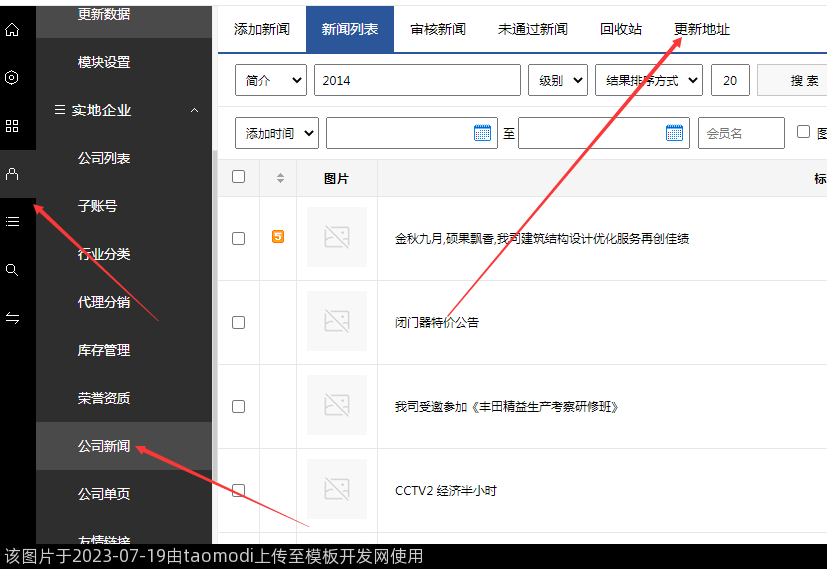Viewport: 827px width, 569px height.
Task: Click the swap arrows icon in rail
Action: [x=12, y=318]
